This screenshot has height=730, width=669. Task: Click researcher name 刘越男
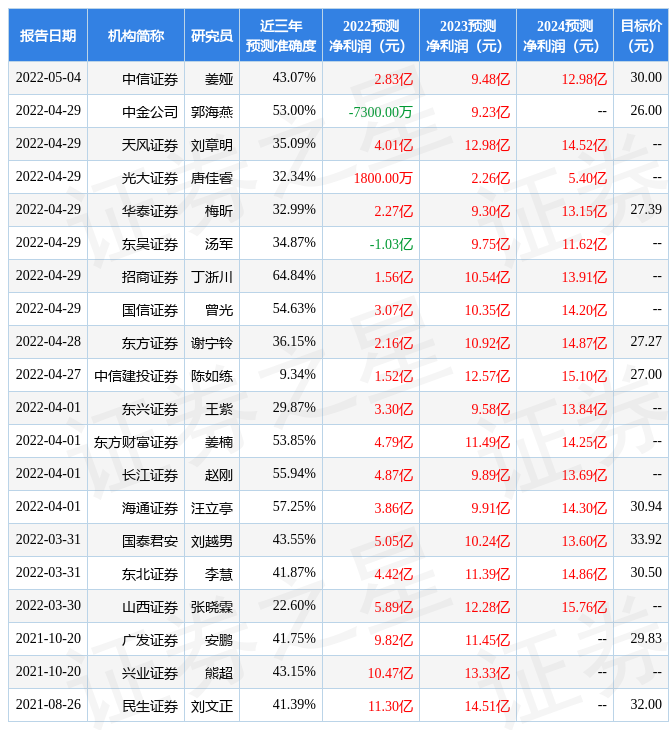coord(212,541)
